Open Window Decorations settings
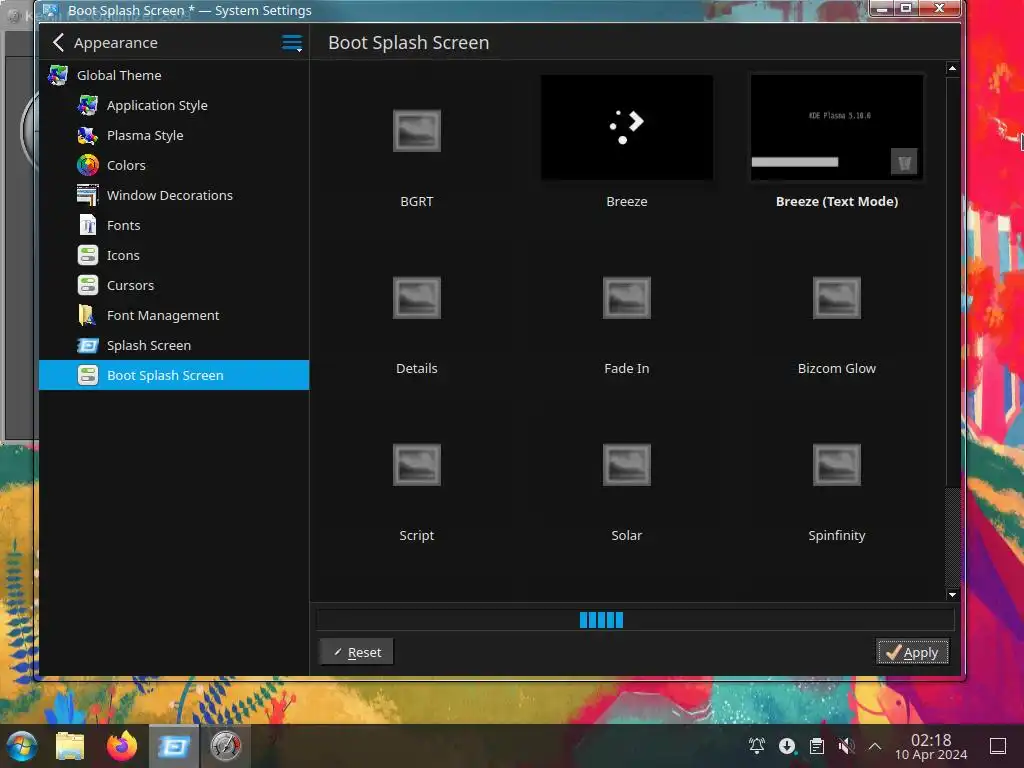Screen dimensions: 1024x768 click(x=170, y=195)
